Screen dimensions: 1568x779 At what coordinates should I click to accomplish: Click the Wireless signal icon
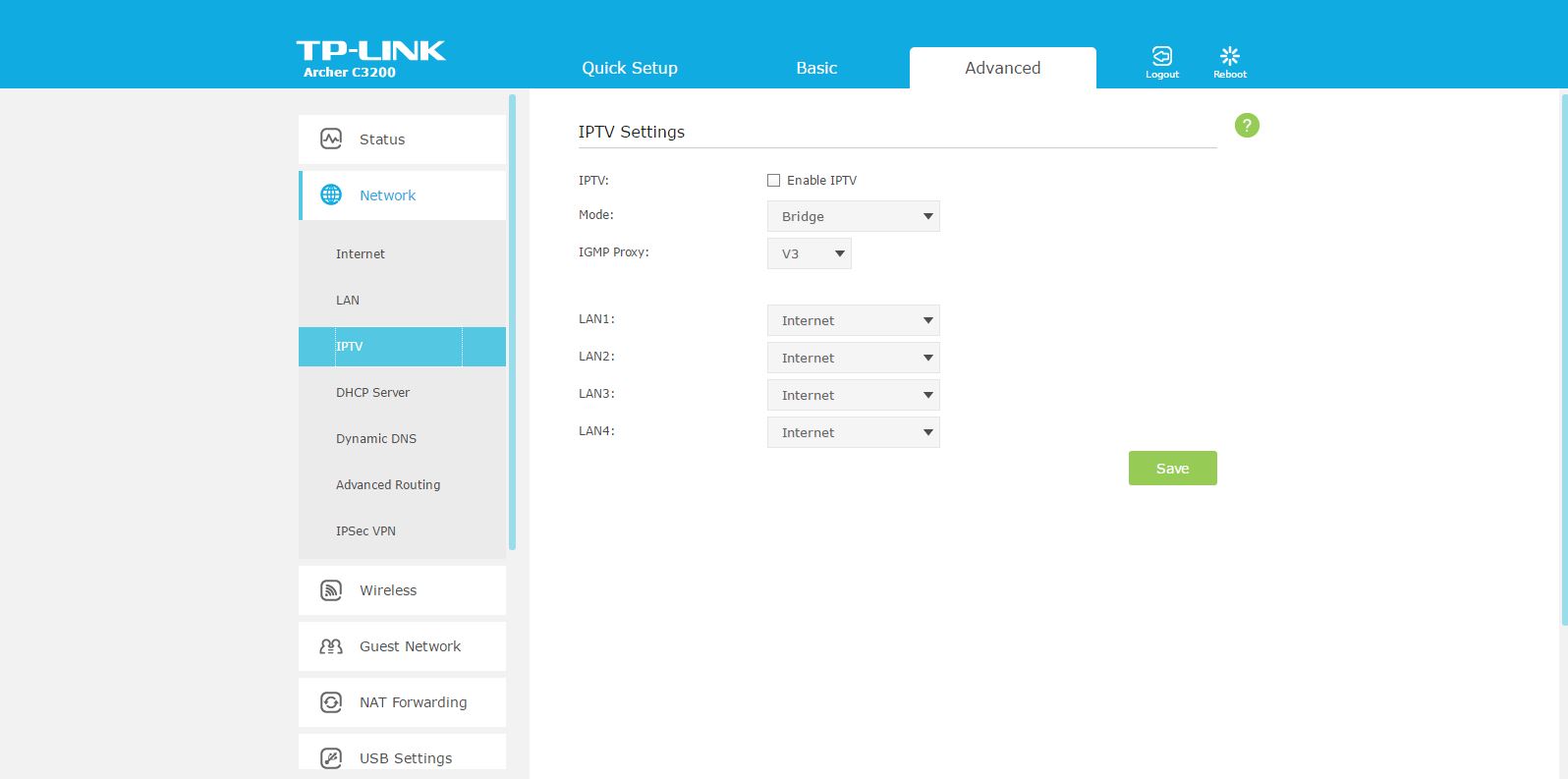[x=331, y=589]
